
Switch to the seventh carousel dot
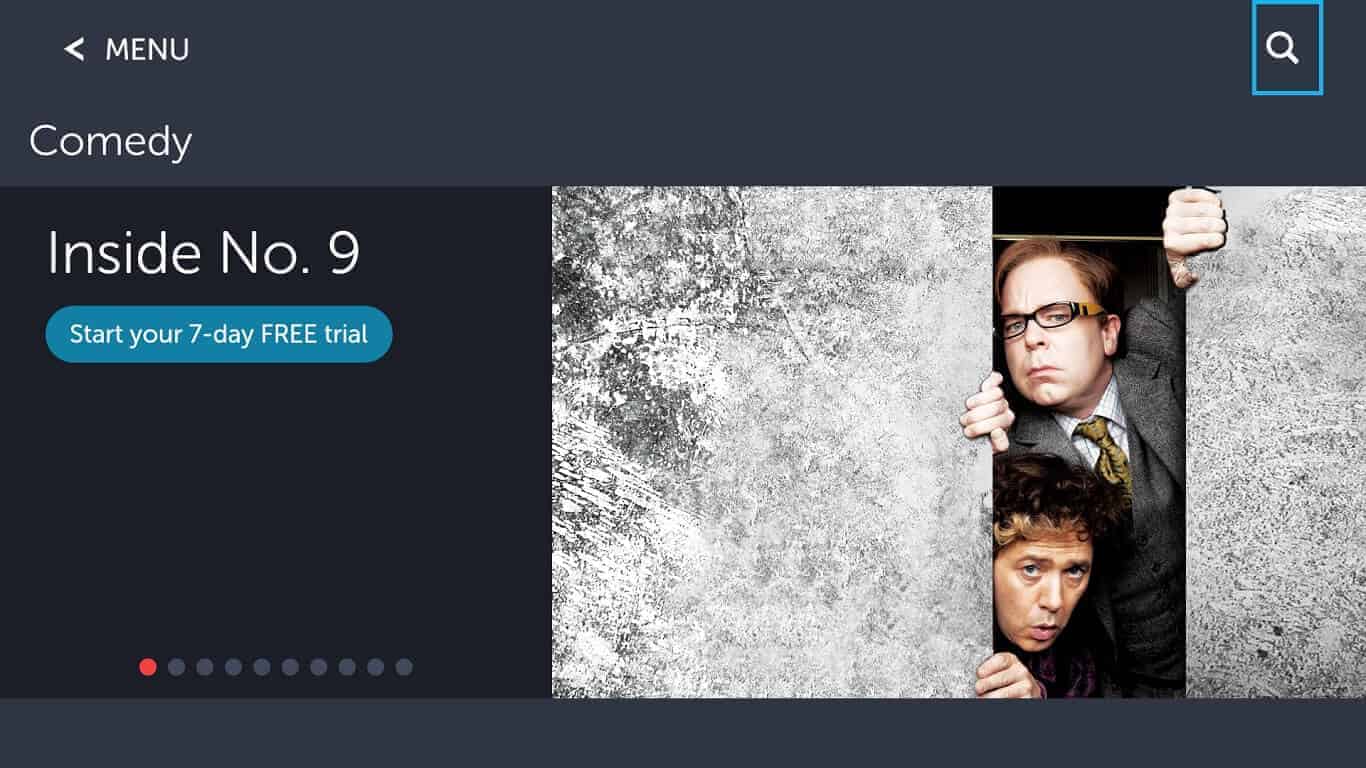click(x=318, y=667)
